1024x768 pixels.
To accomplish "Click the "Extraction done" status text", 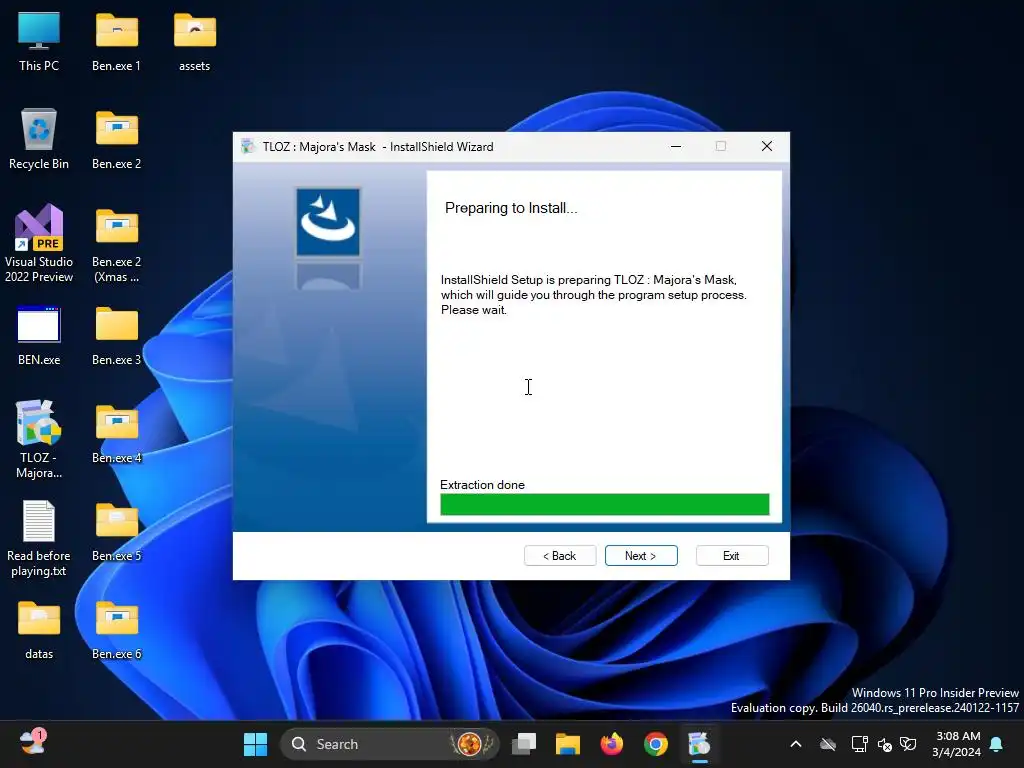I will pos(482,485).
